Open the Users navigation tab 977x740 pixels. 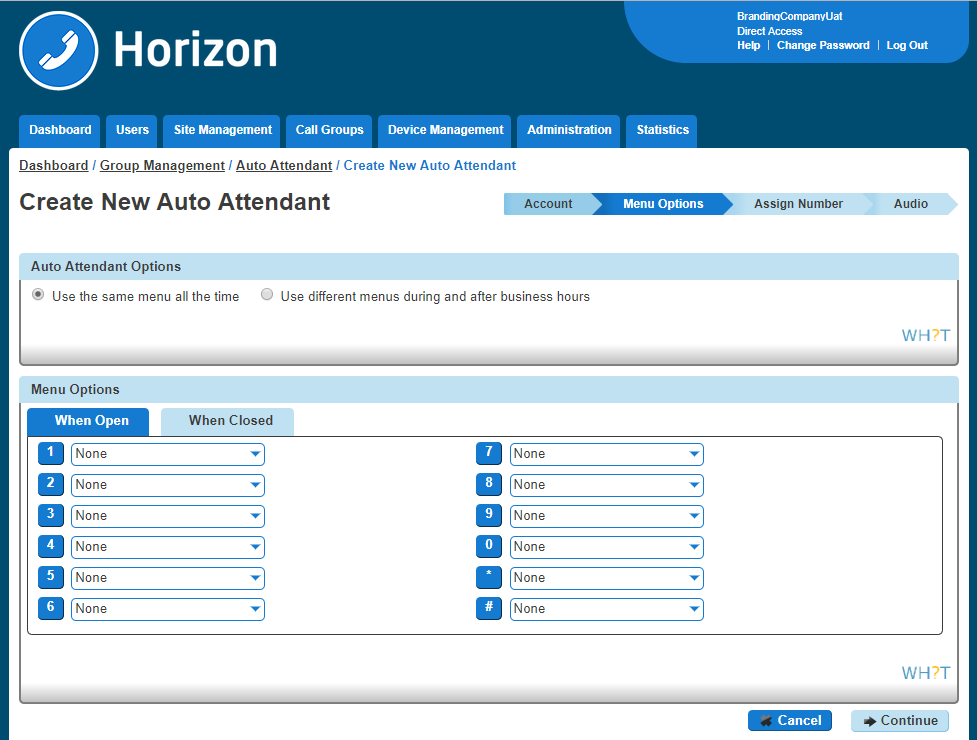click(x=132, y=131)
